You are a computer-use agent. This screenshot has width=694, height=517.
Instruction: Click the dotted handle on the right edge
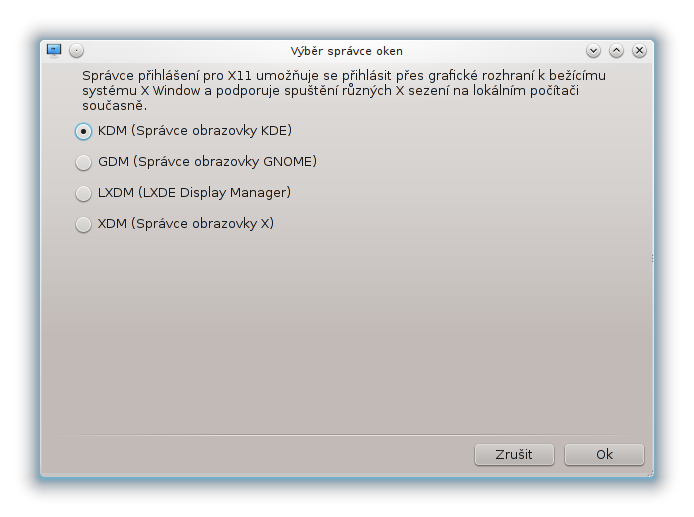pyautogui.click(x=652, y=258)
